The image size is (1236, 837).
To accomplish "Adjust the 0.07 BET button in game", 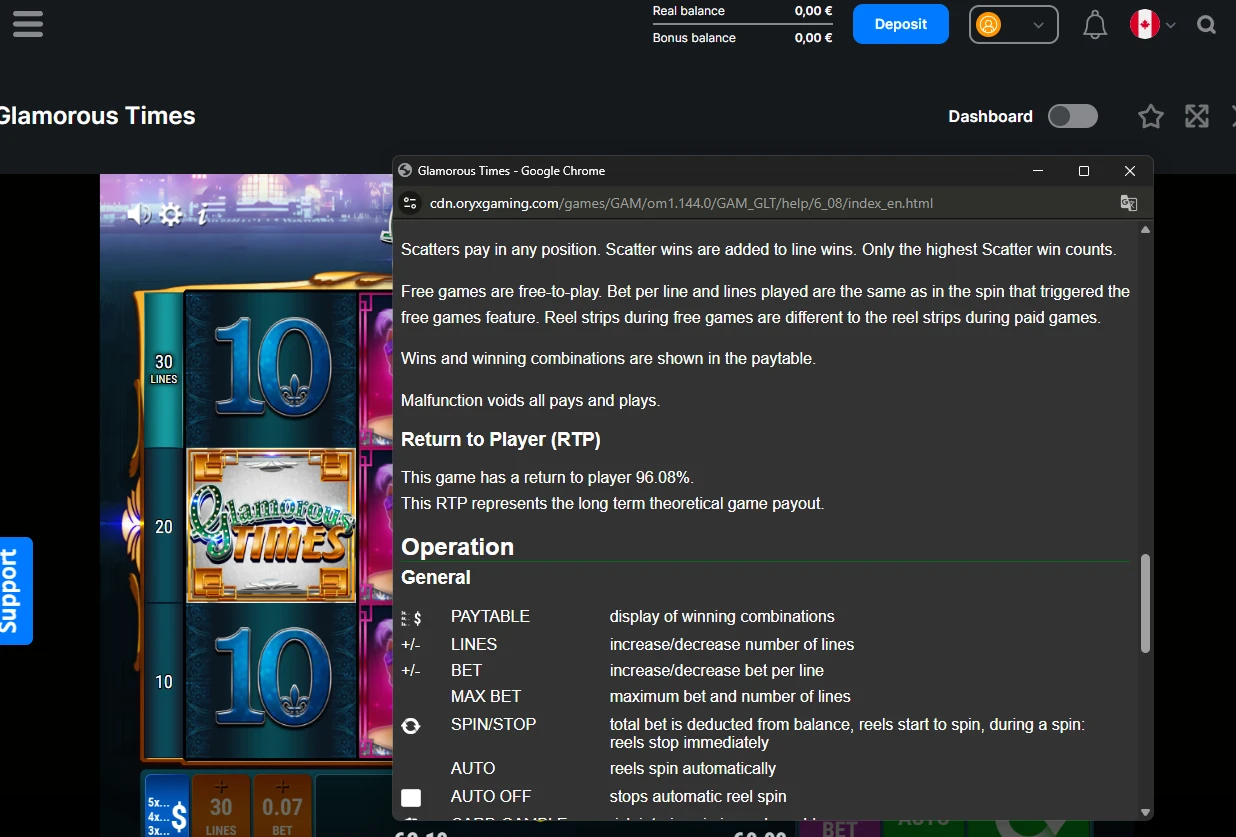I will [x=282, y=807].
